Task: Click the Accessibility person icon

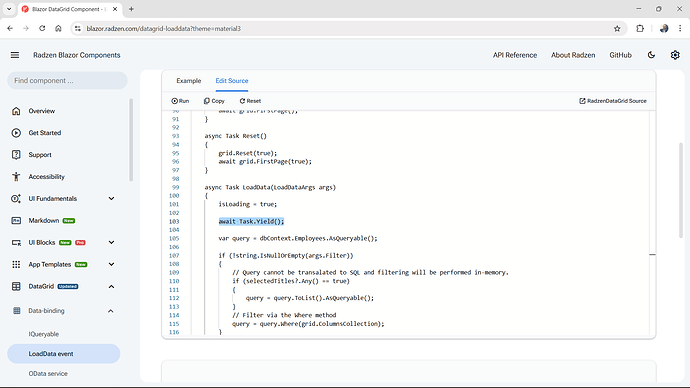Action: pyautogui.click(x=16, y=177)
